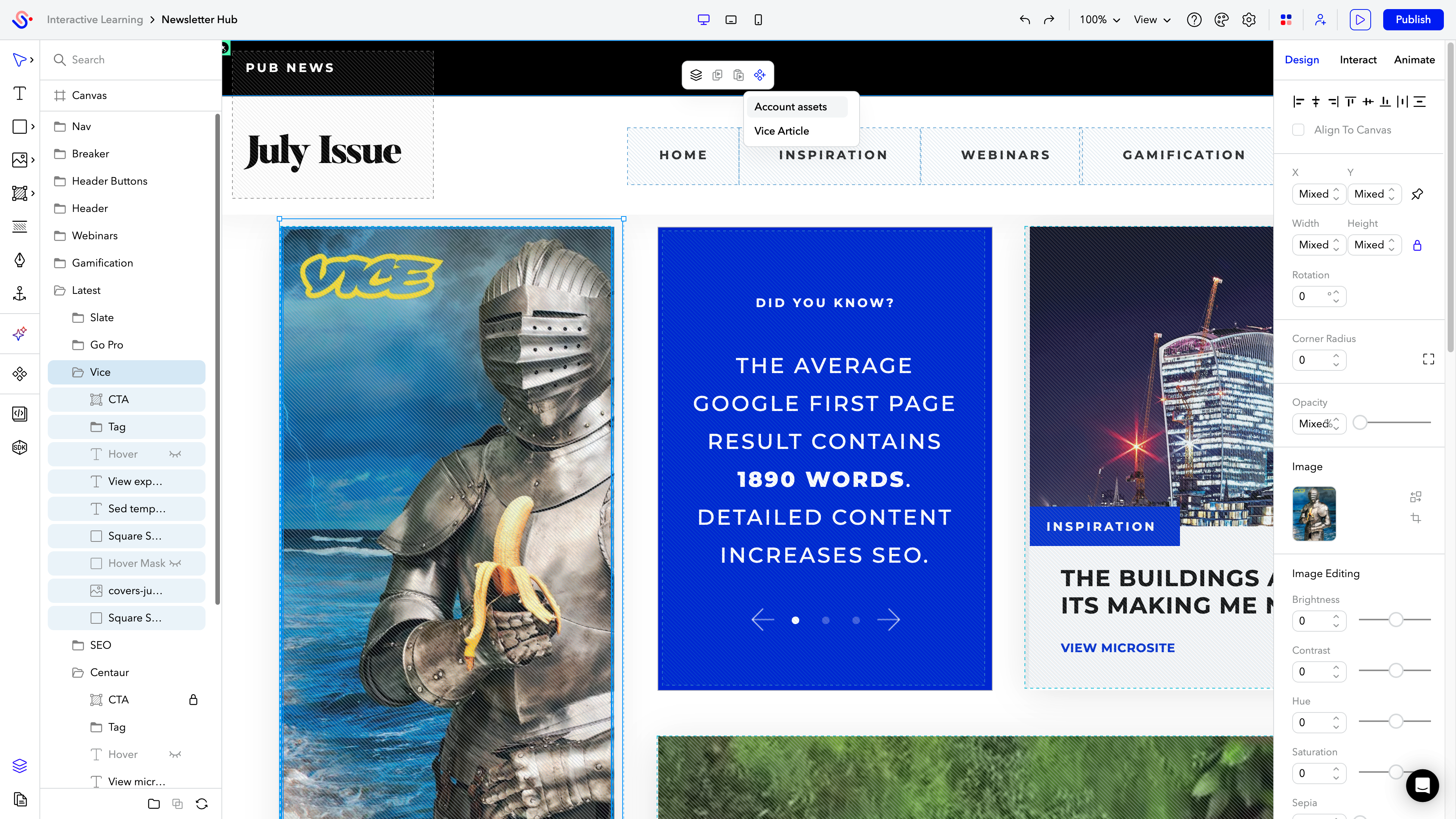1456x819 pixels.
Task: Click the assets diamonds icon in floating toolbar
Action: tap(759, 75)
